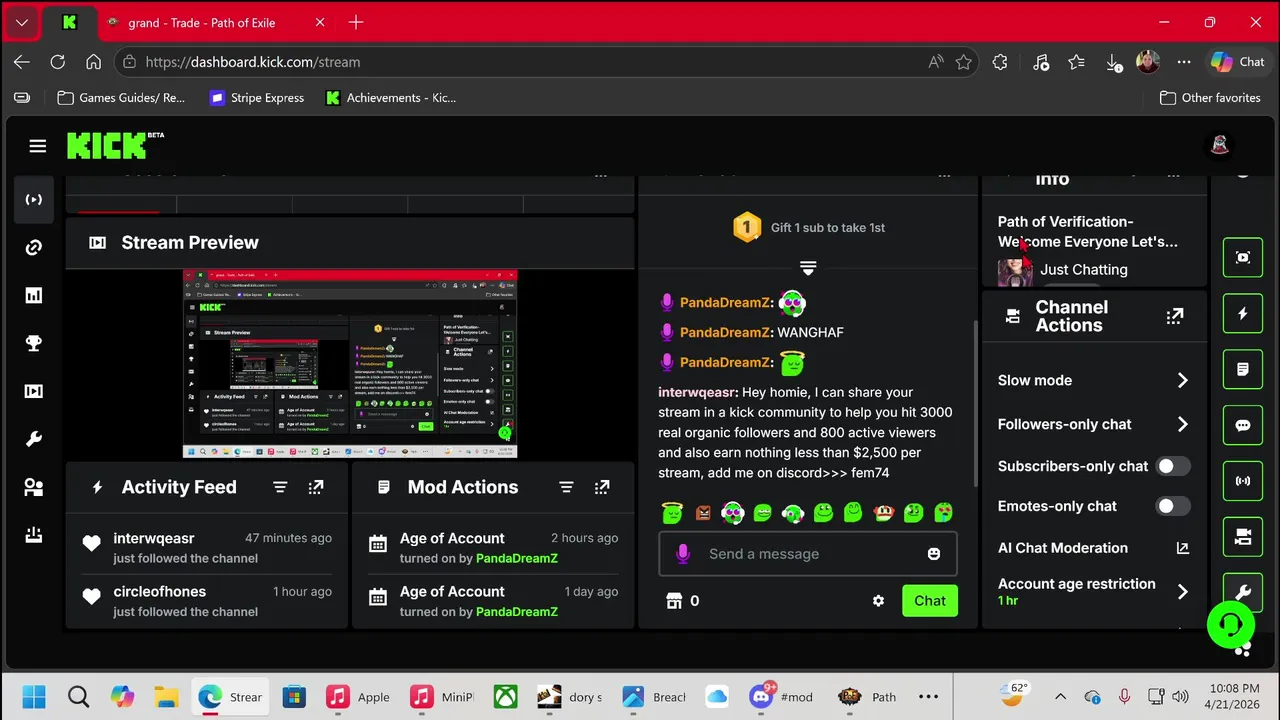The height and width of the screenshot is (720, 1280).
Task: Pop out the Mod Actions panel
Action: [602, 487]
